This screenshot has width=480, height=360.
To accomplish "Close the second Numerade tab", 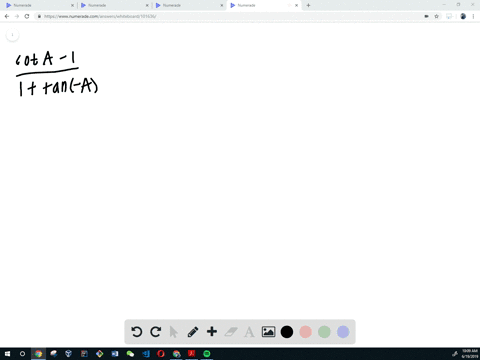I will pyautogui.click(x=147, y=5).
